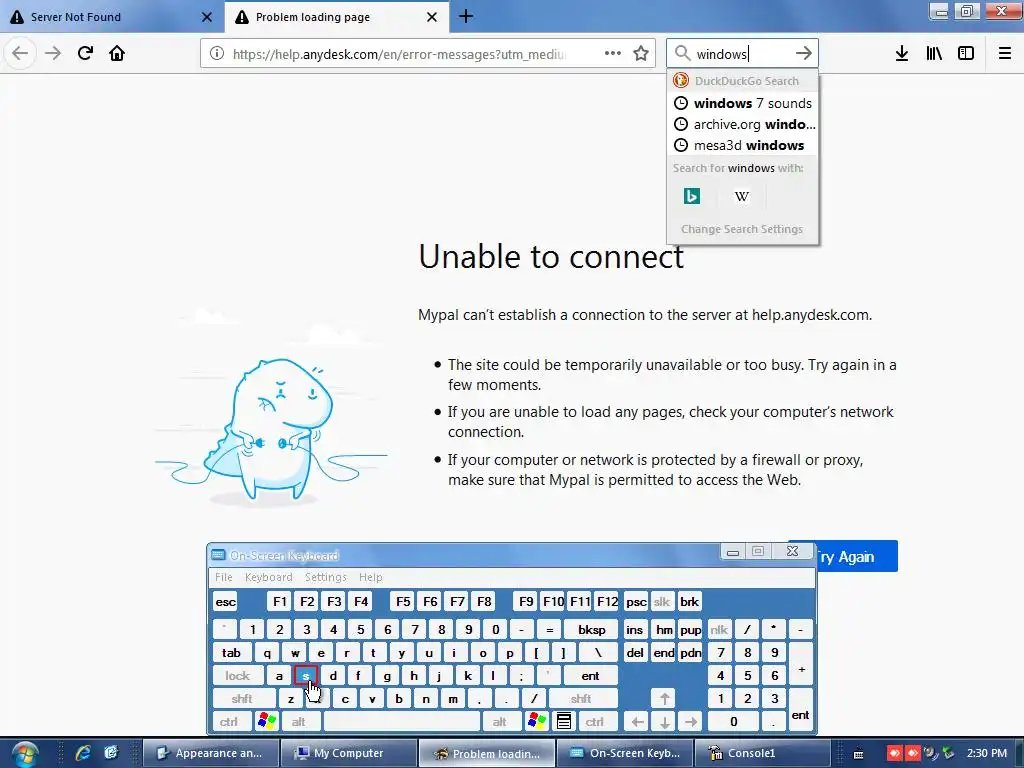Open Change Search Settings

(x=742, y=229)
